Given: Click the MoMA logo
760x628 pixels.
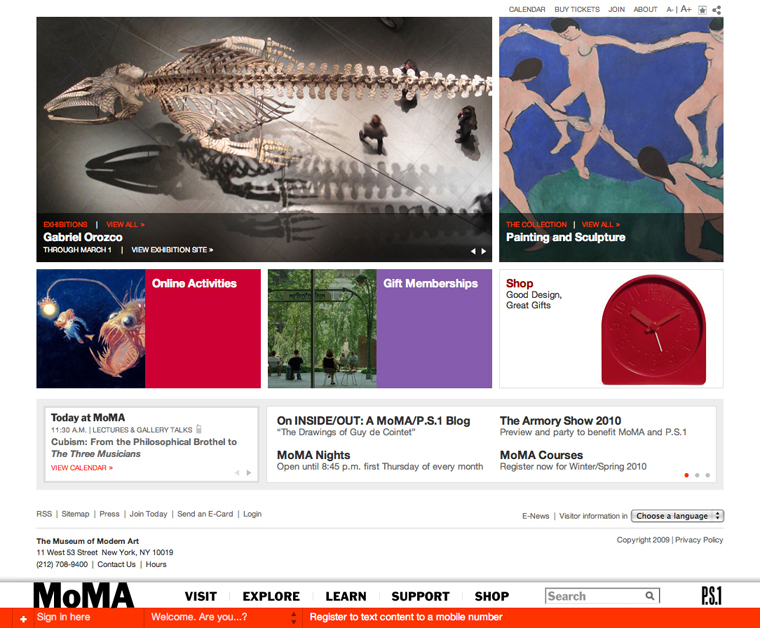Looking at the screenshot, I should (x=83, y=596).
